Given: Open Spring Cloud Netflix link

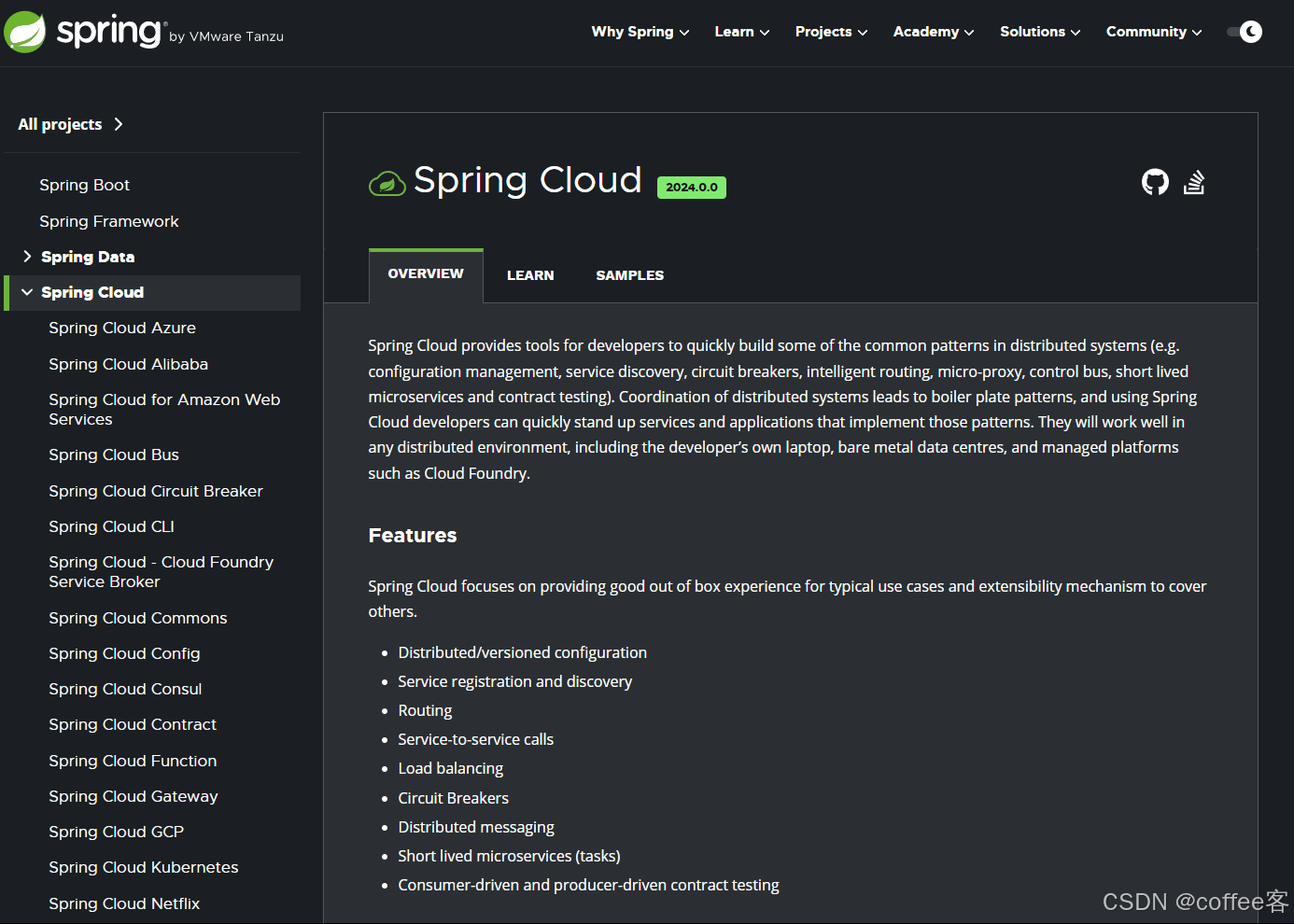Looking at the screenshot, I should point(124,903).
